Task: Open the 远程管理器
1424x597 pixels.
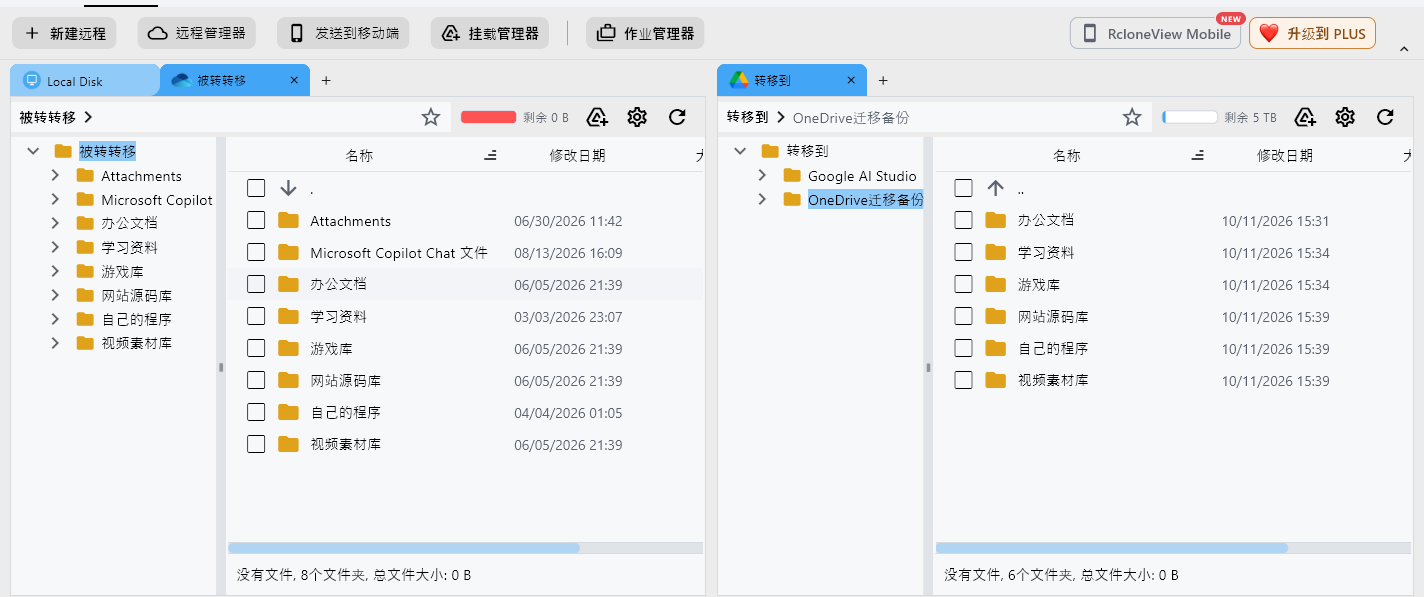Action: tap(196, 33)
